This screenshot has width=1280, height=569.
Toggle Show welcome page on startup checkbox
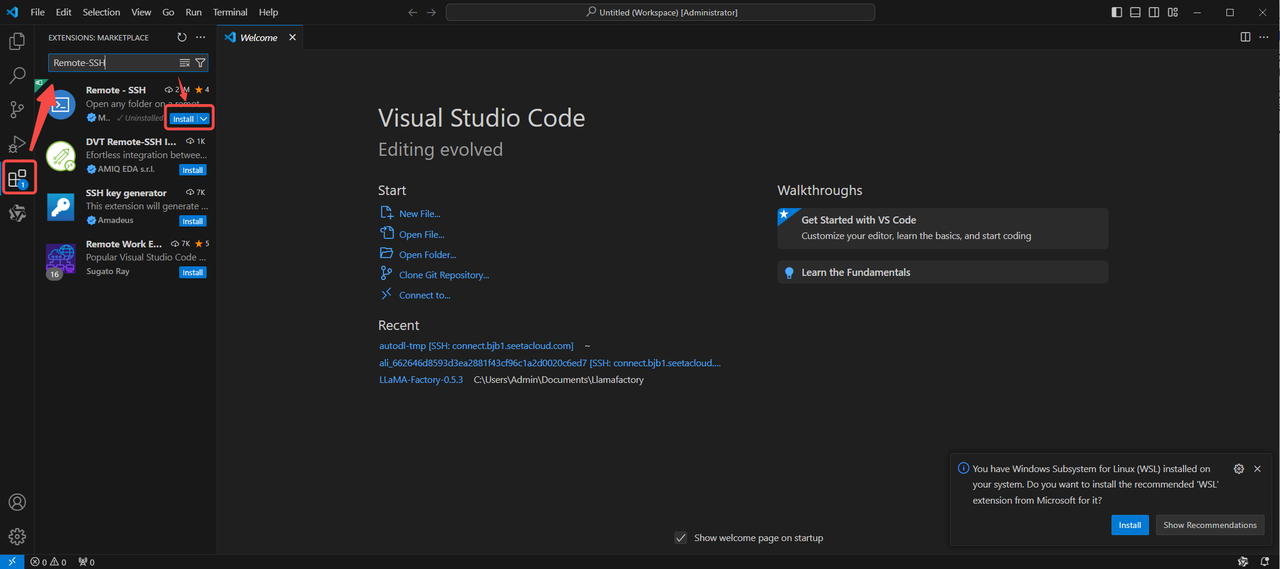click(x=681, y=538)
